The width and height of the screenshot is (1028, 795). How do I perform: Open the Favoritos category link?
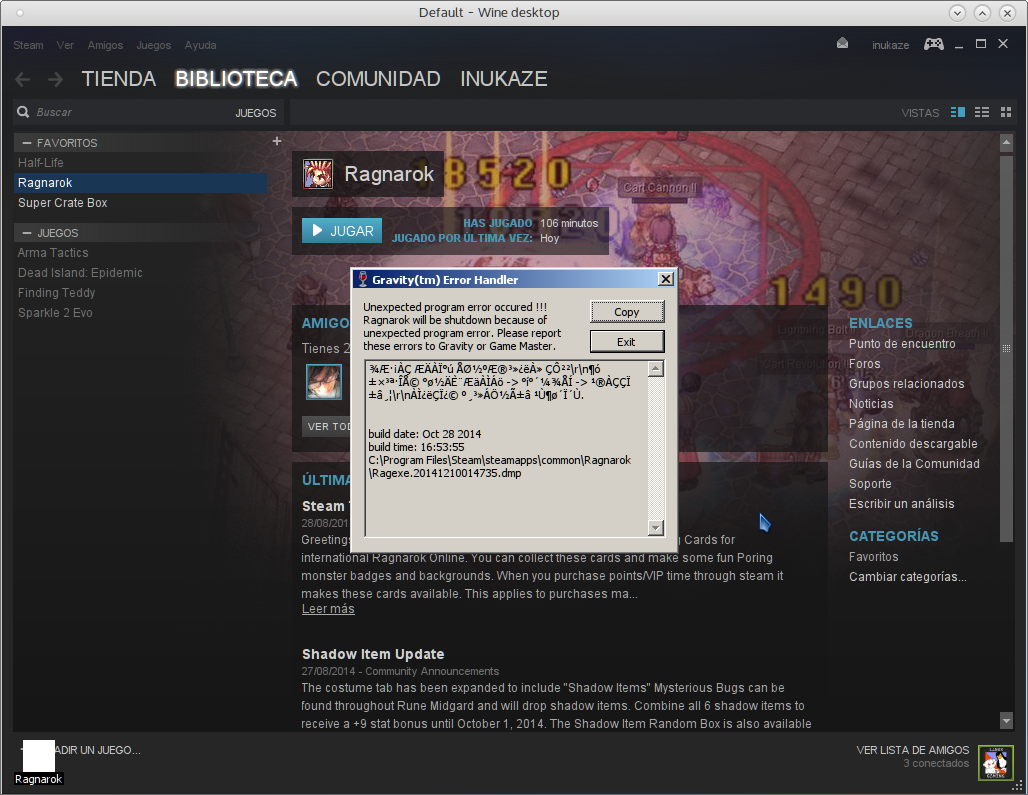pos(873,557)
